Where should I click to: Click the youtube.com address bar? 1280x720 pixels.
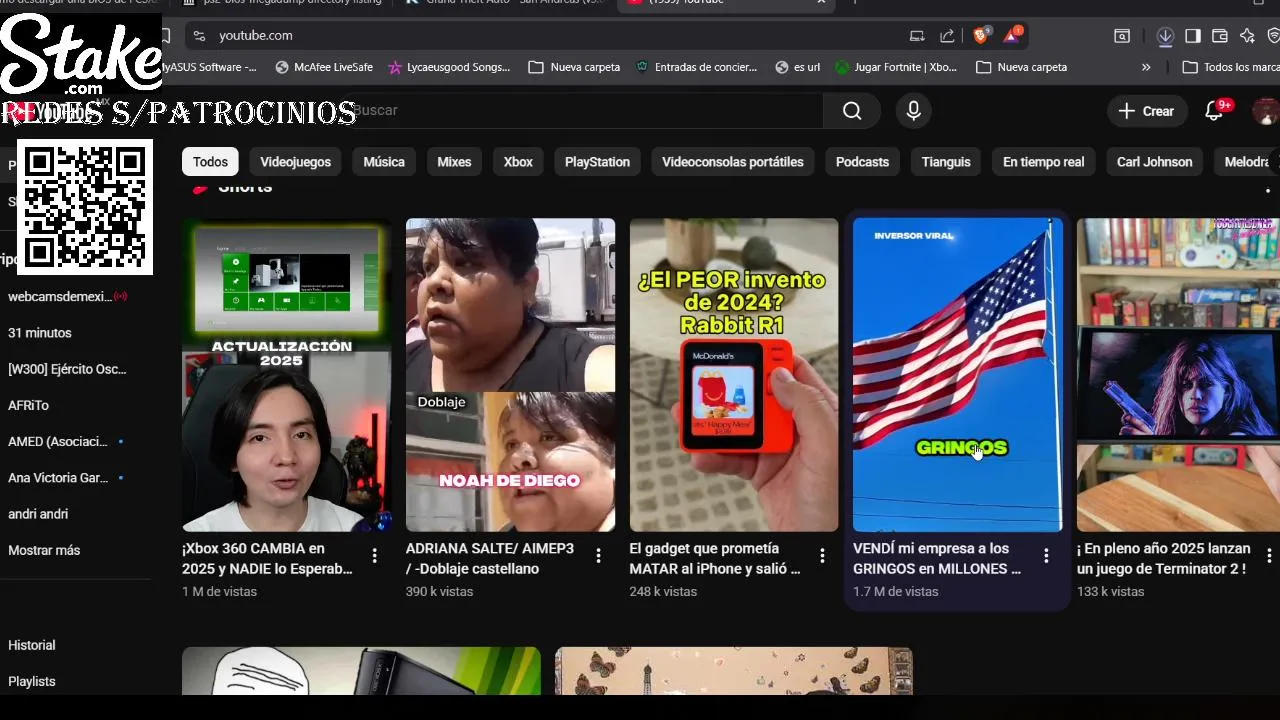pyautogui.click(x=548, y=36)
